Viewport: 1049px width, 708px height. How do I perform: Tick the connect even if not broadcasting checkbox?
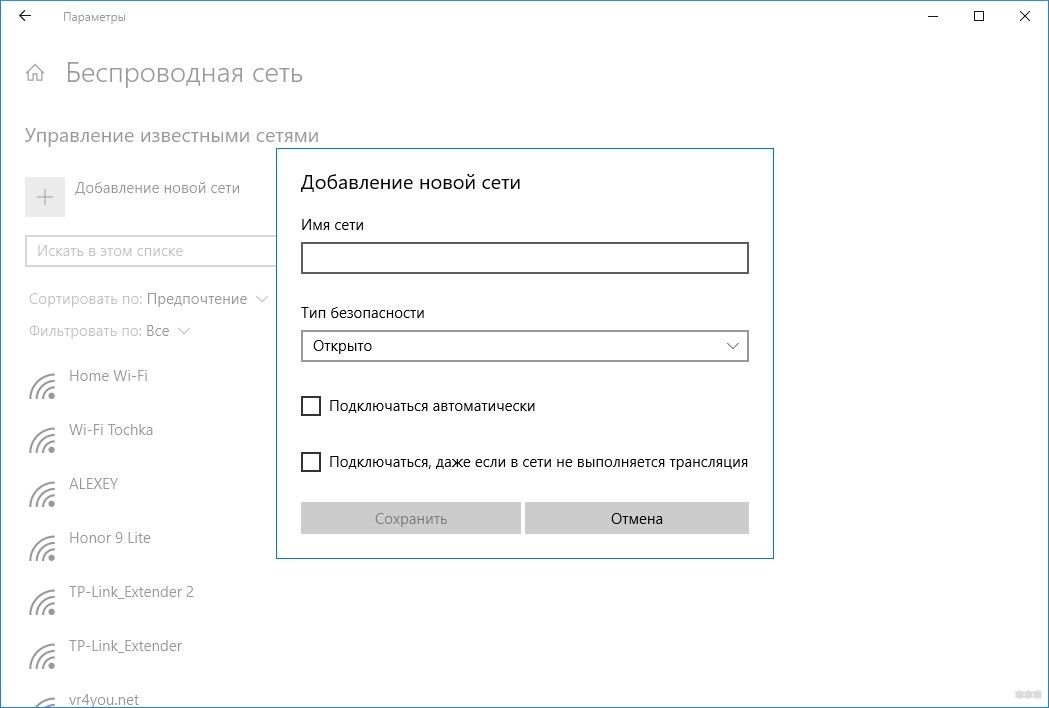[x=311, y=462]
